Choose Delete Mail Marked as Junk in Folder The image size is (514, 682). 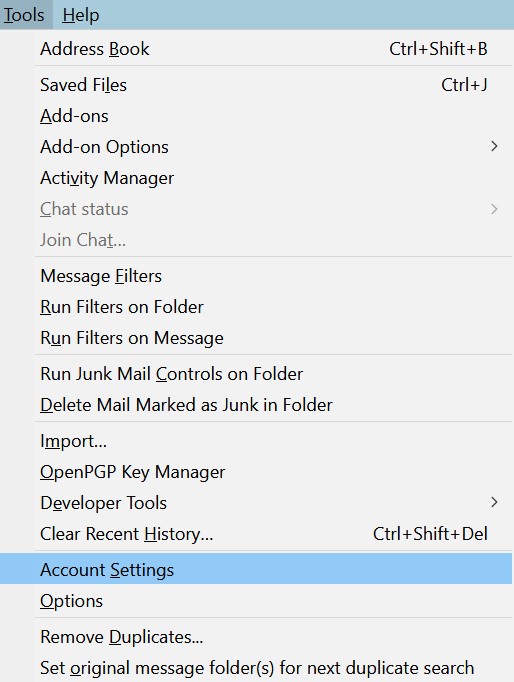pos(257,405)
